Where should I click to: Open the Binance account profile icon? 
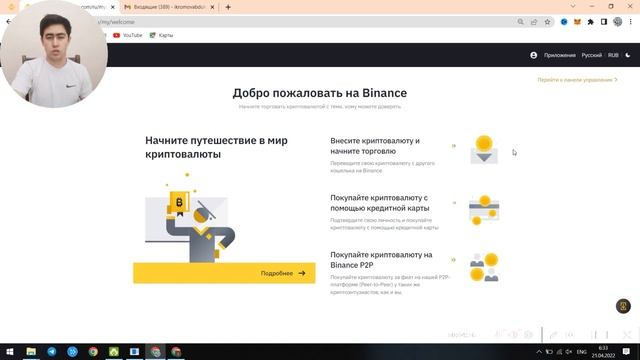tap(533, 55)
